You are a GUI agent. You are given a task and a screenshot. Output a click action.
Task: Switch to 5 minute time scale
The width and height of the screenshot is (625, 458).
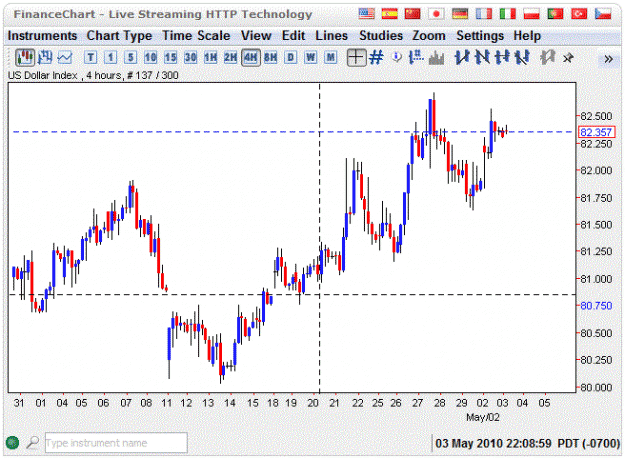[130, 58]
